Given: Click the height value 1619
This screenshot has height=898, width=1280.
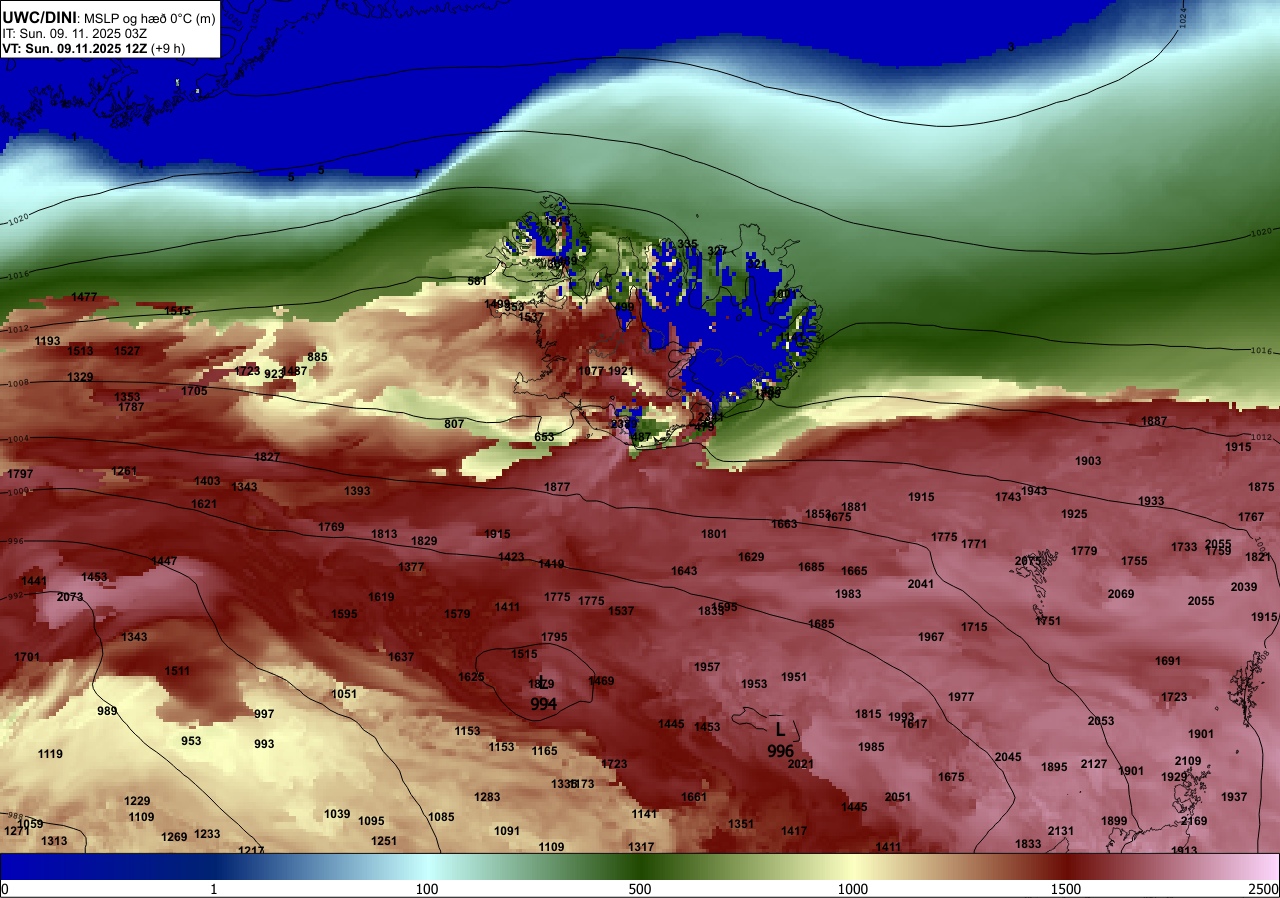Looking at the screenshot, I should 381,597.
